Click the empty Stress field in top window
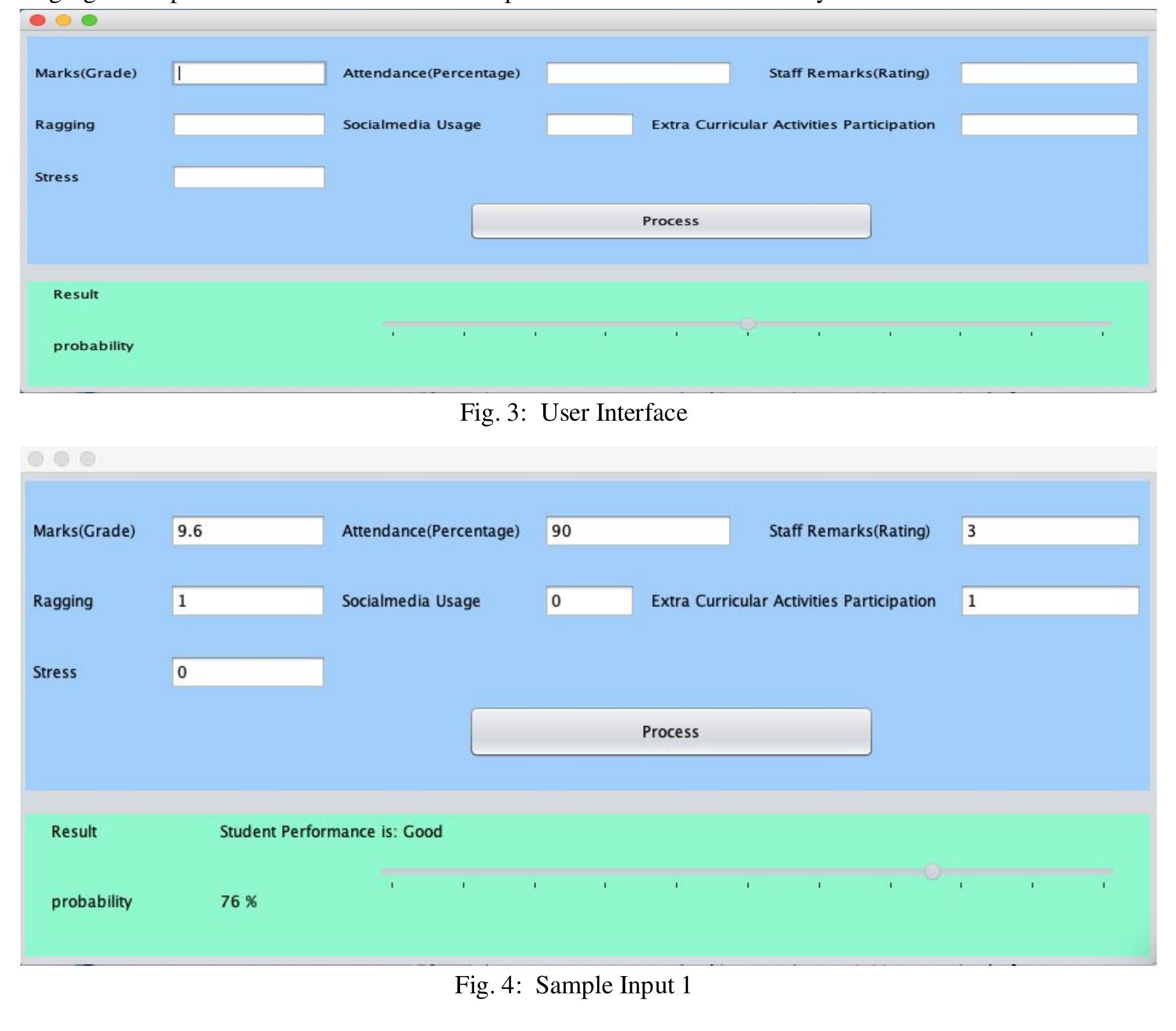The image size is (1176, 1031). [x=249, y=177]
